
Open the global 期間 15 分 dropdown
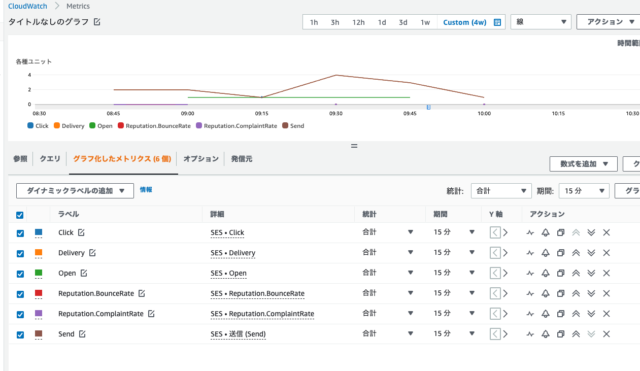[x=584, y=191]
